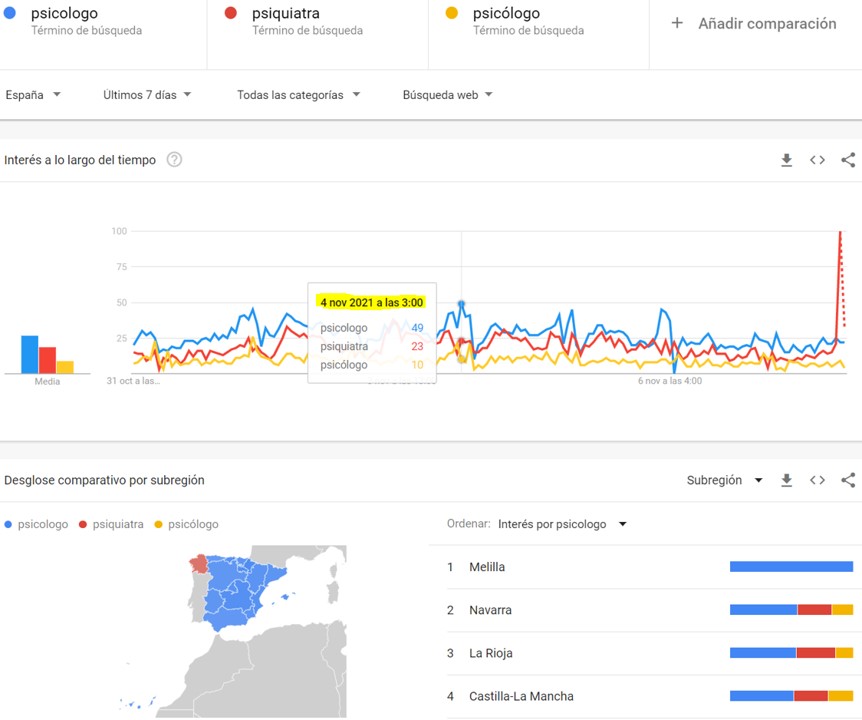
Task: Open embed code for subregion breakdown
Action: click(817, 480)
